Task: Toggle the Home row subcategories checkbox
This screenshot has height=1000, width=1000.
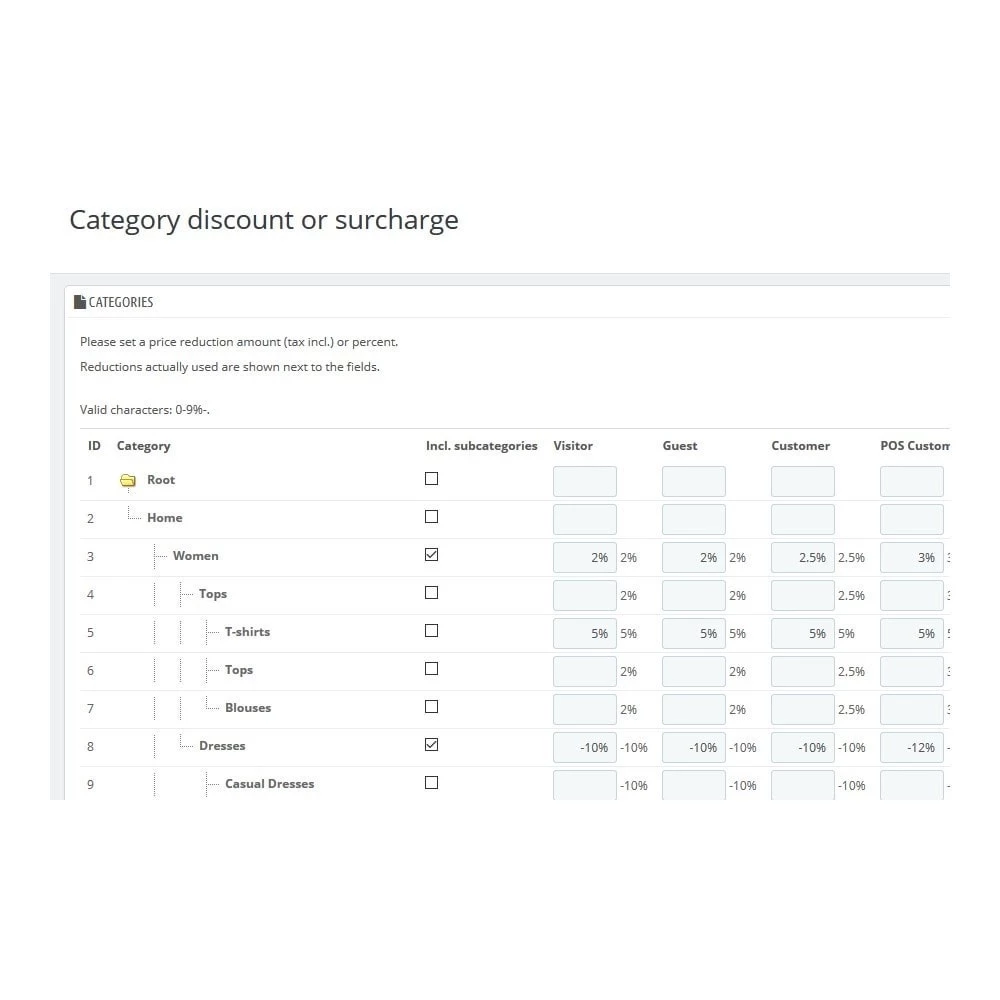Action: [x=431, y=517]
